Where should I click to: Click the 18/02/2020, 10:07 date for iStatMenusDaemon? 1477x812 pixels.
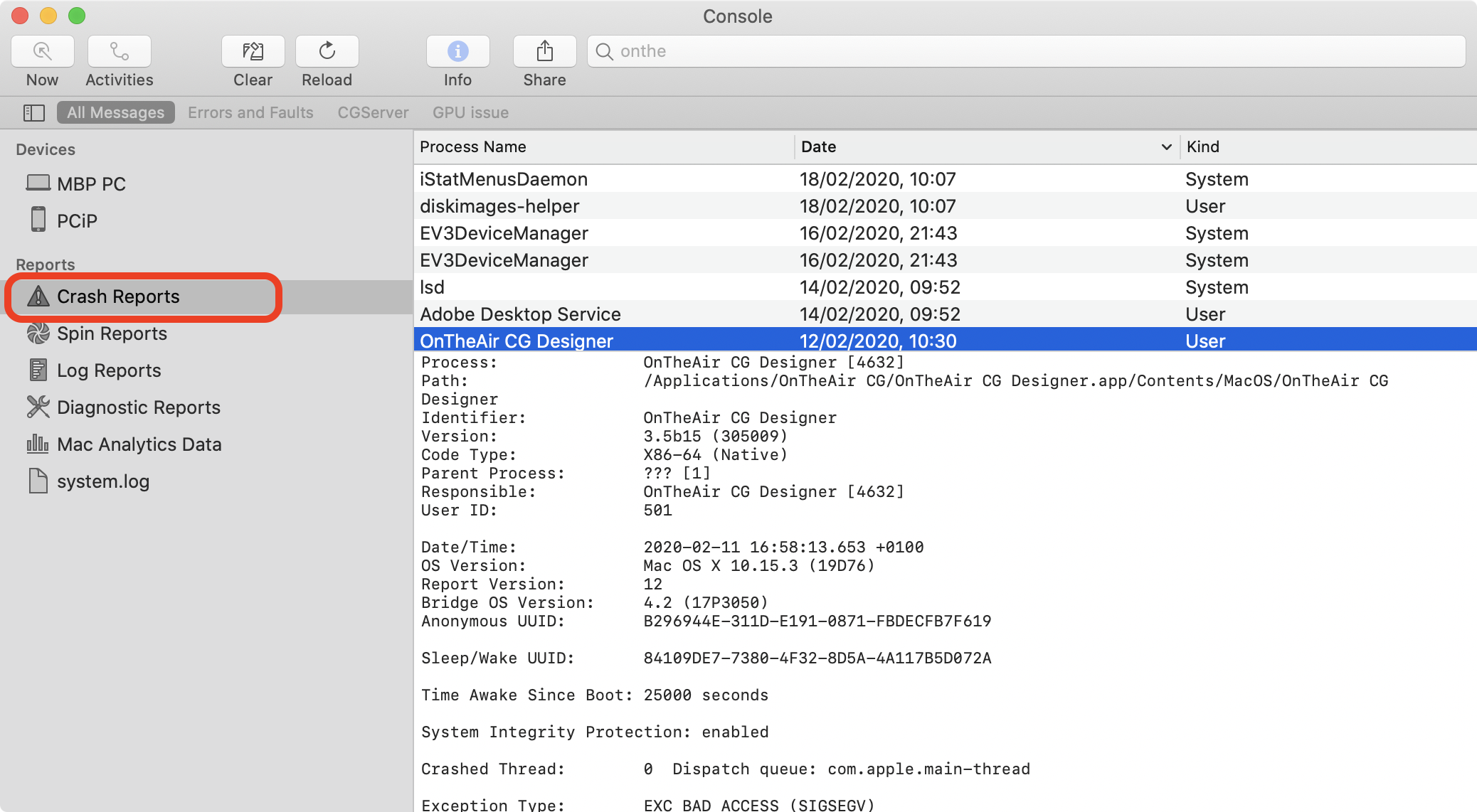[878, 179]
